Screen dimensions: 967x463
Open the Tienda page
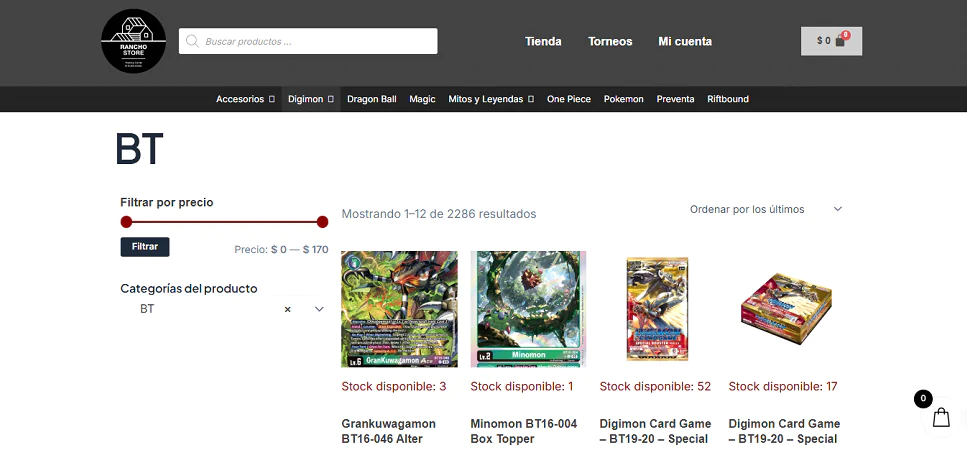(x=543, y=41)
